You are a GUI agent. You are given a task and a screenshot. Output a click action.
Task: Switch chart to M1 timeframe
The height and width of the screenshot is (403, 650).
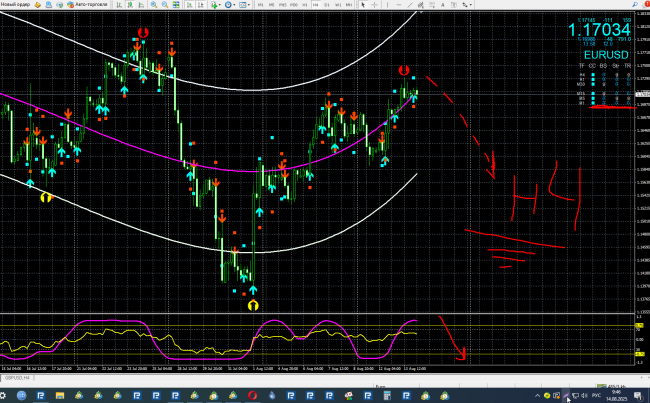262,6
